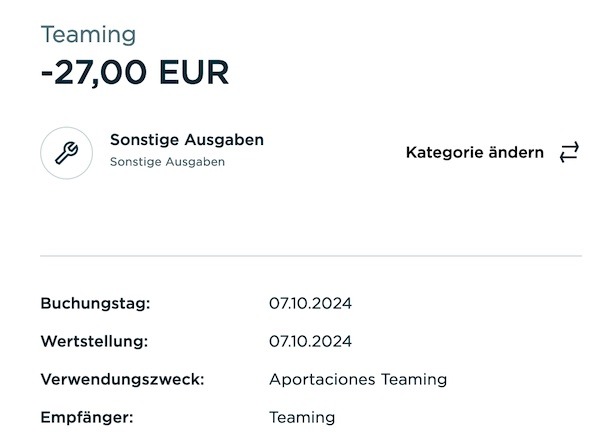Open Kategorie ändern option
Screen dimensions: 600x437
[x=492, y=152]
